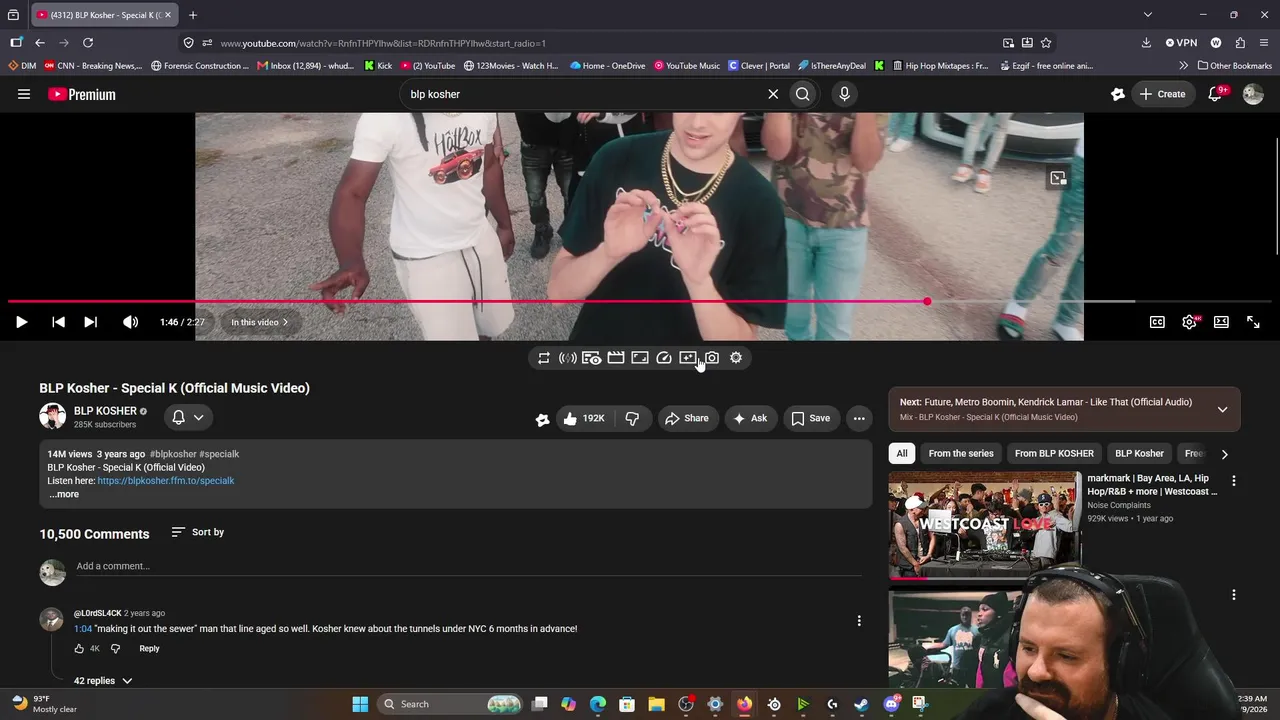The height and width of the screenshot is (720, 1280).
Task: Toggle the loop button under the player
Action: (x=544, y=358)
